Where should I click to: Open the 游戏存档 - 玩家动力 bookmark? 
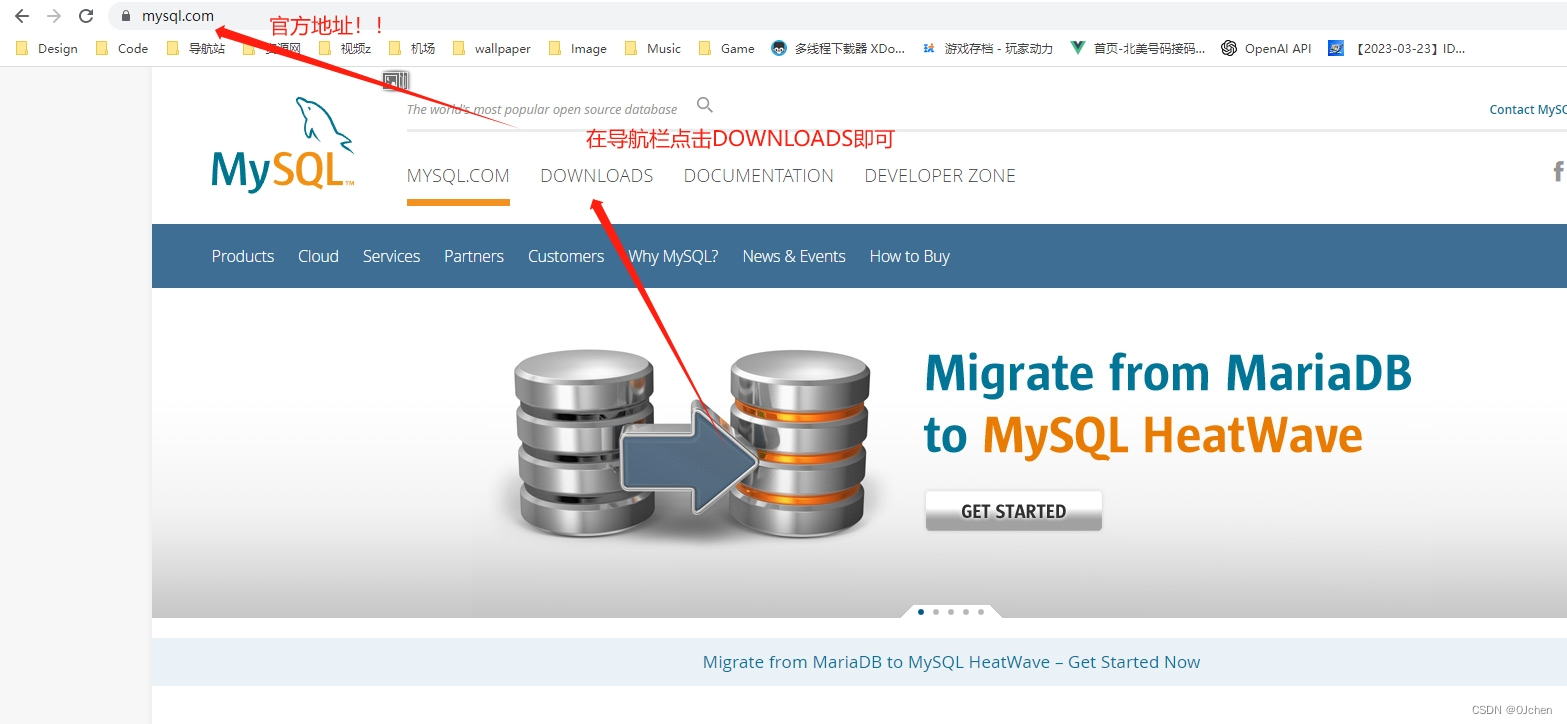pos(987,48)
